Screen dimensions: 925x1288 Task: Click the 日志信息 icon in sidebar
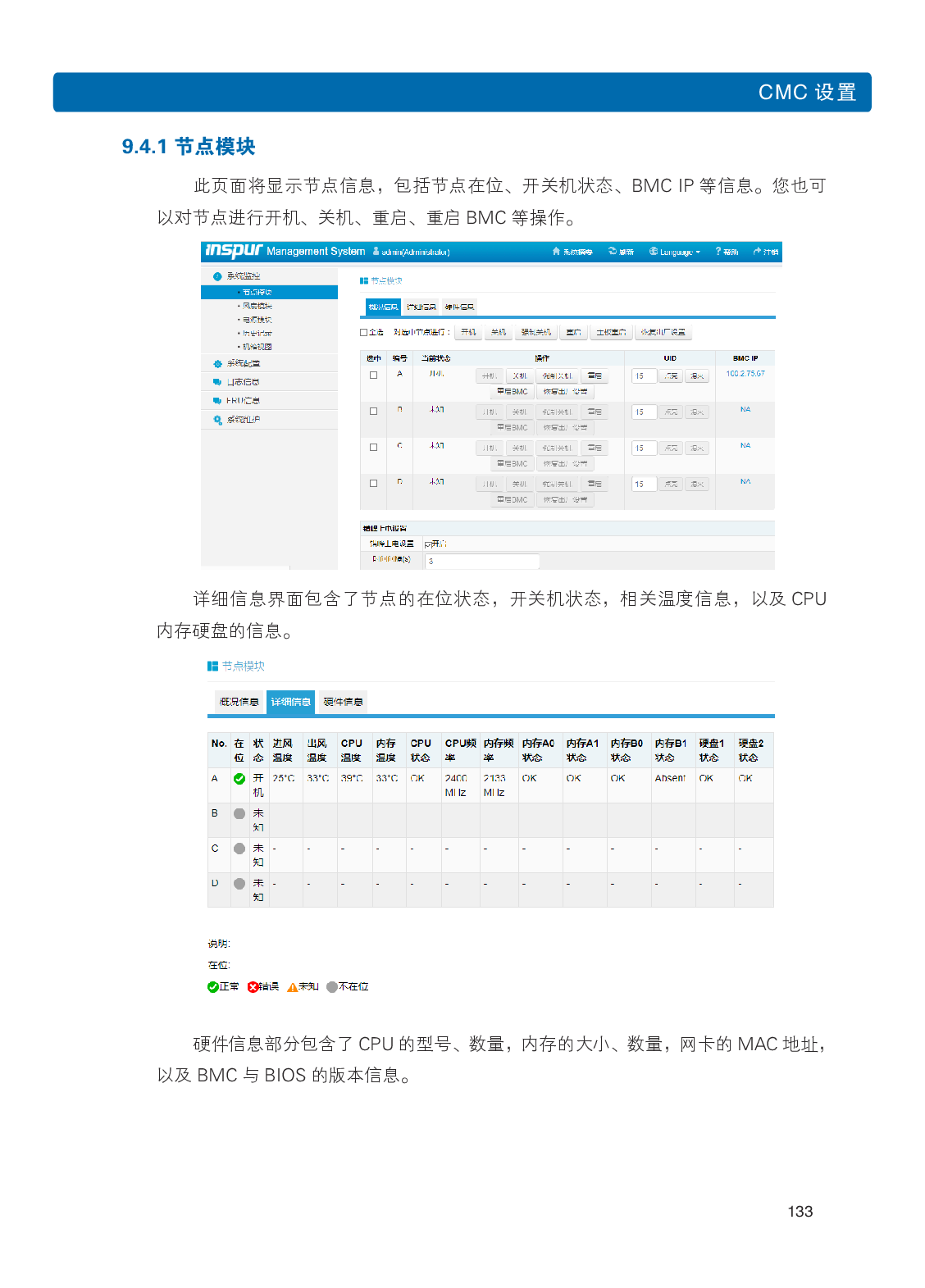[217, 382]
